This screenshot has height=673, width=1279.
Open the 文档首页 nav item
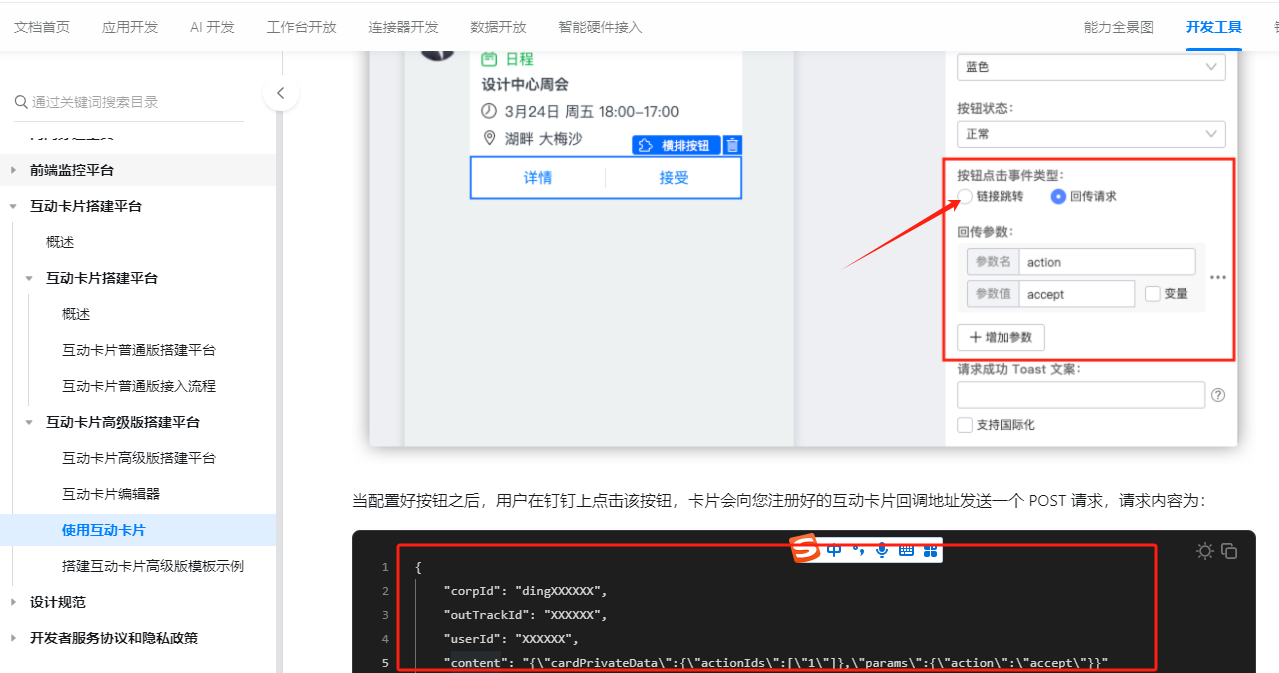42,27
